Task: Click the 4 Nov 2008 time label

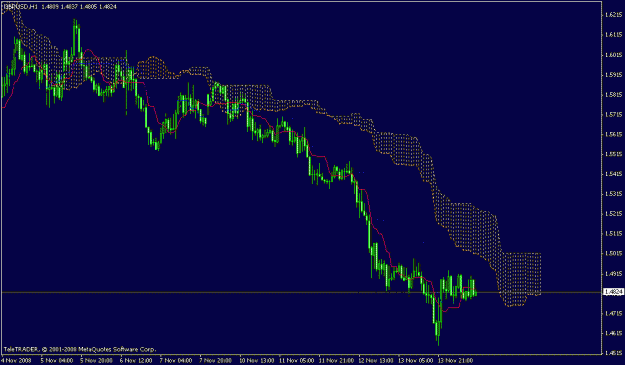Action: point(15,360)
